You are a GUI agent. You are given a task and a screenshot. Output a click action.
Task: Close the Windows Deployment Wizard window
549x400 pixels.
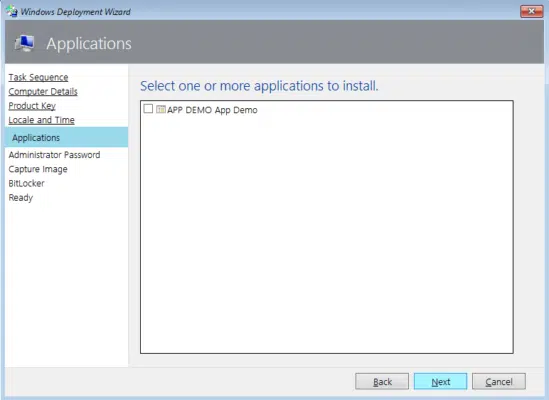click(531, 11)
